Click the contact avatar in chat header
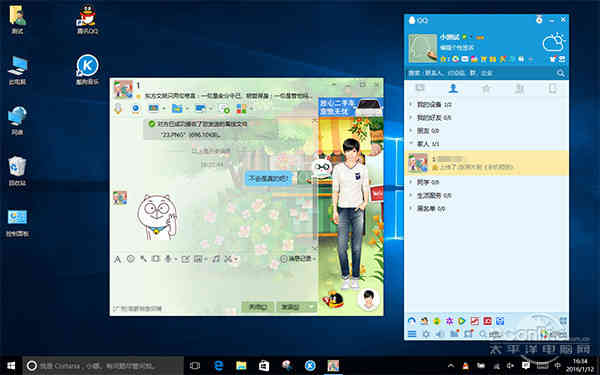The height and width of the screenshot is (375, 600). pyautogui.click(x=123, y=90)
